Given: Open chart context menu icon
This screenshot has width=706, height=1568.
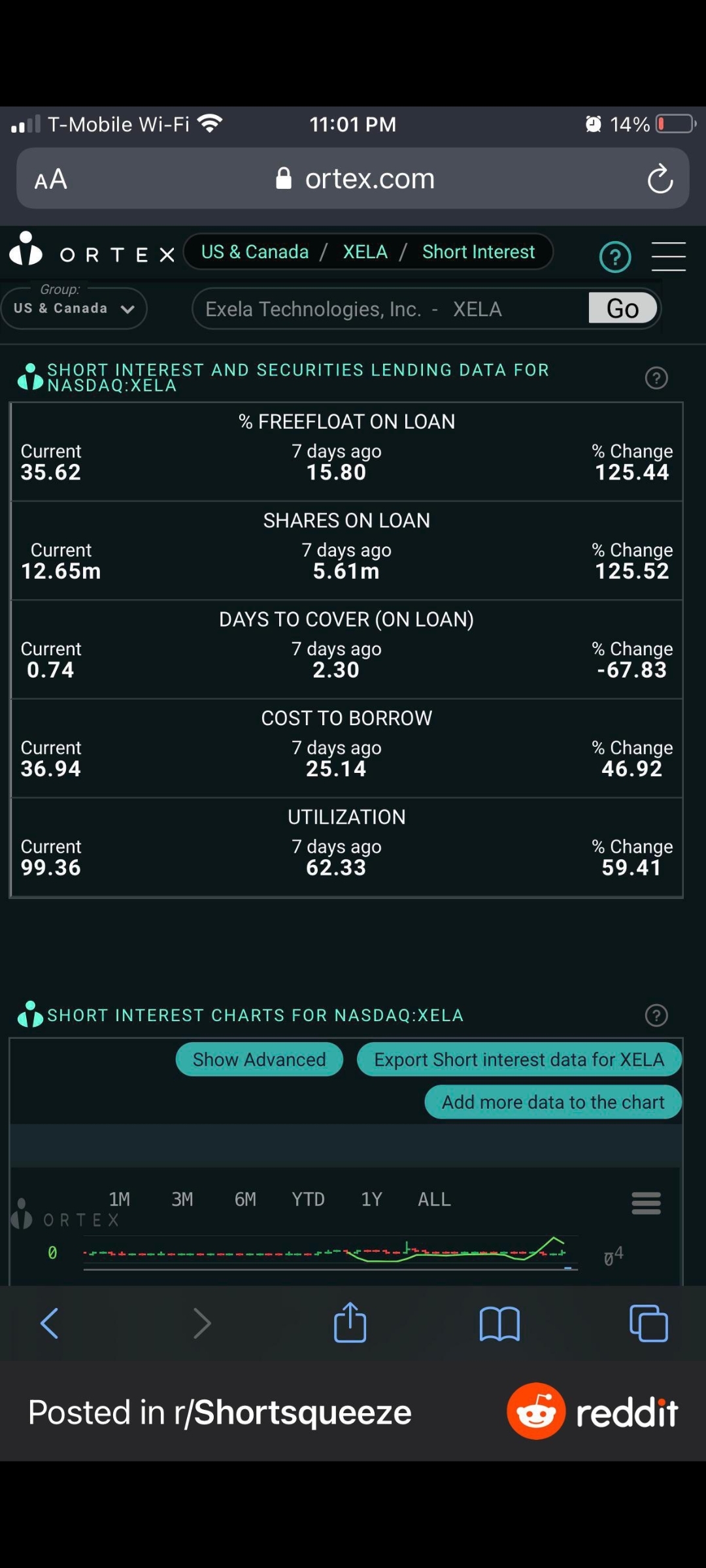Looking at the screenshot, I should coord(646,1203).
